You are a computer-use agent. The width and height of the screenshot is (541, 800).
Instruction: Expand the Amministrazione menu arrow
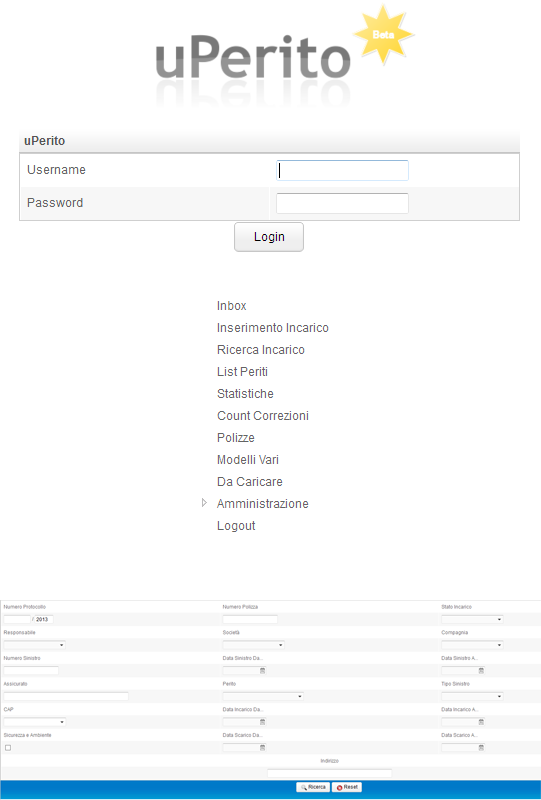coord(204,503)
